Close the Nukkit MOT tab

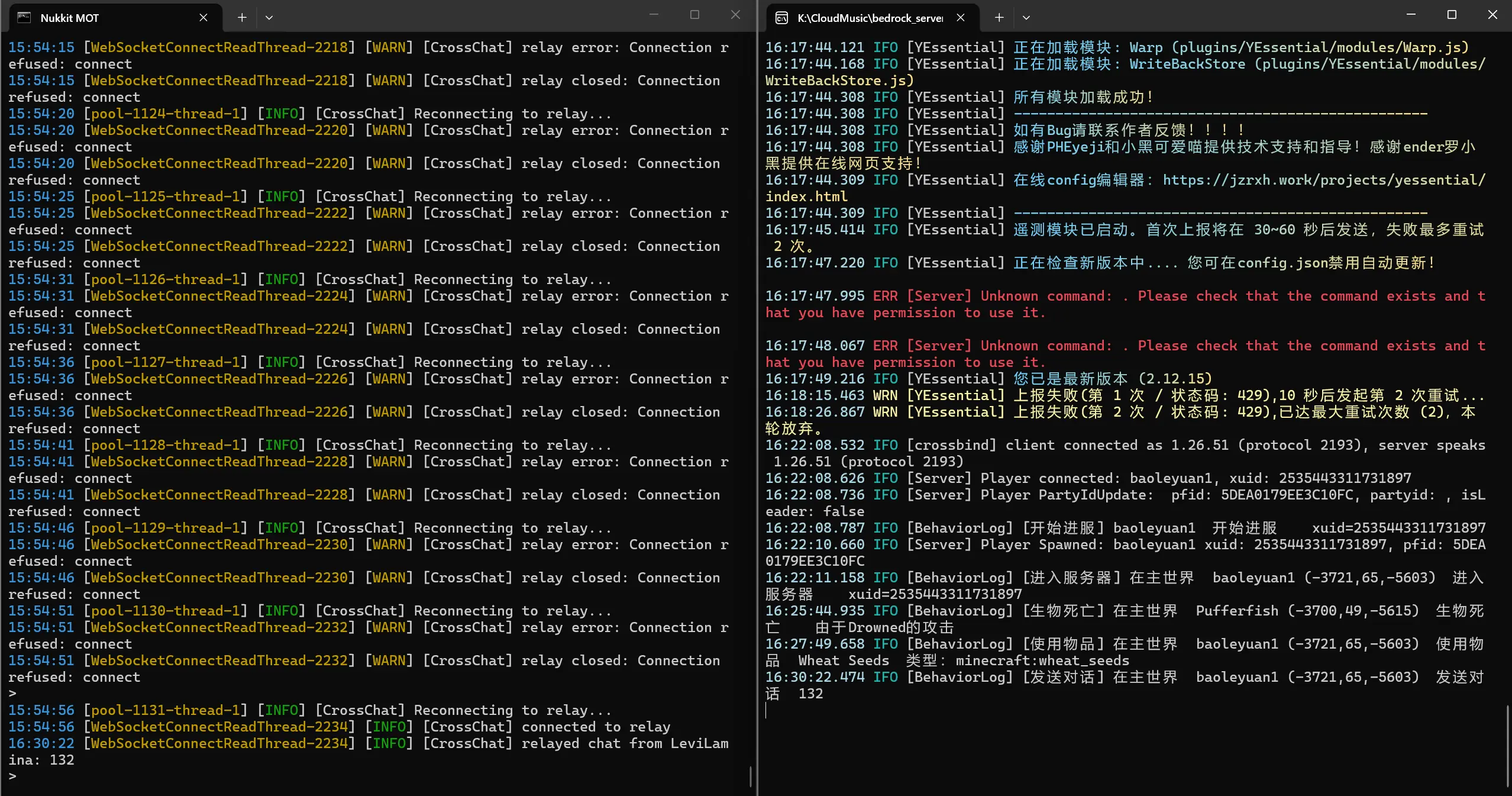[x=203, y=18]
